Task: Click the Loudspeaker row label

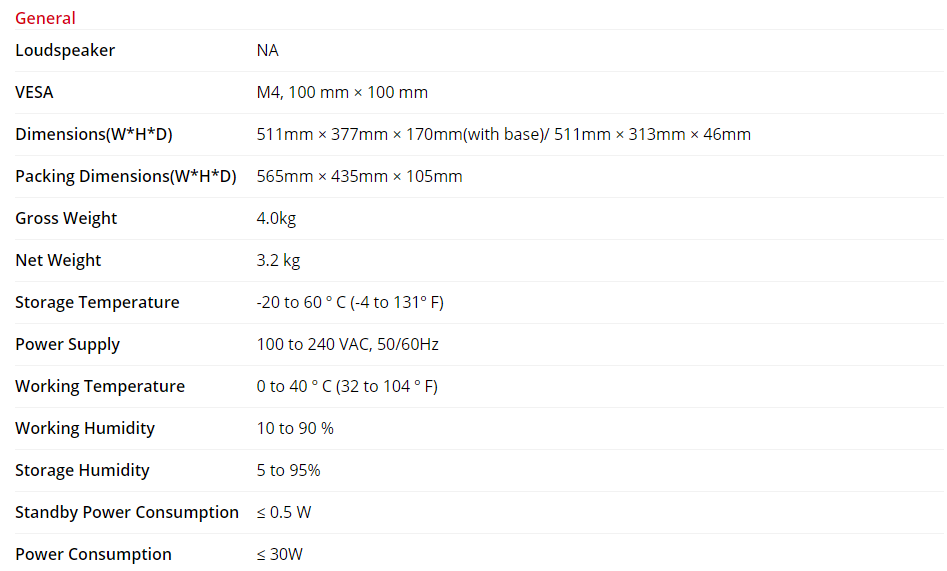Action: (65, 50)
